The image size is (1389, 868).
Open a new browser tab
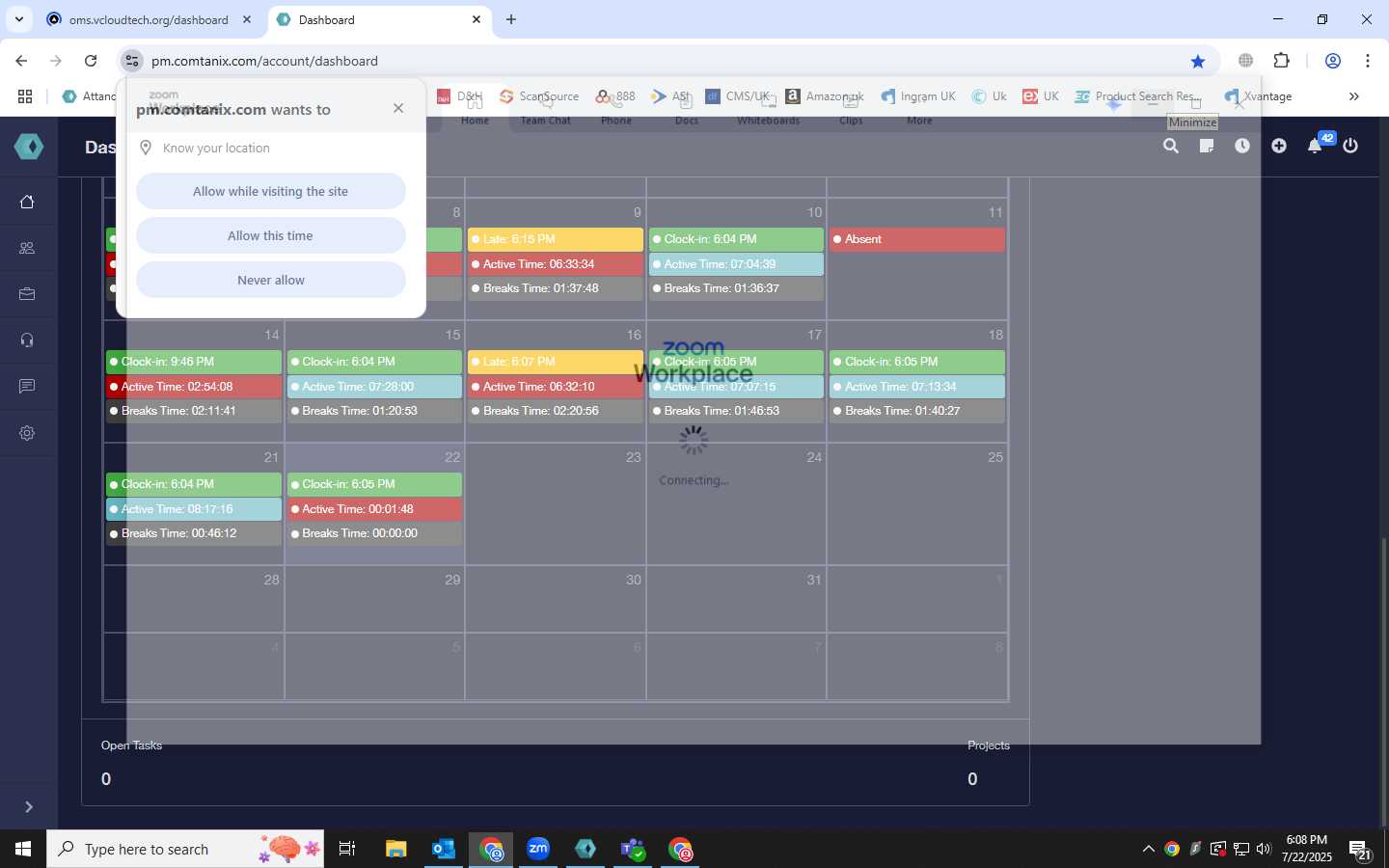click(511, 19)
